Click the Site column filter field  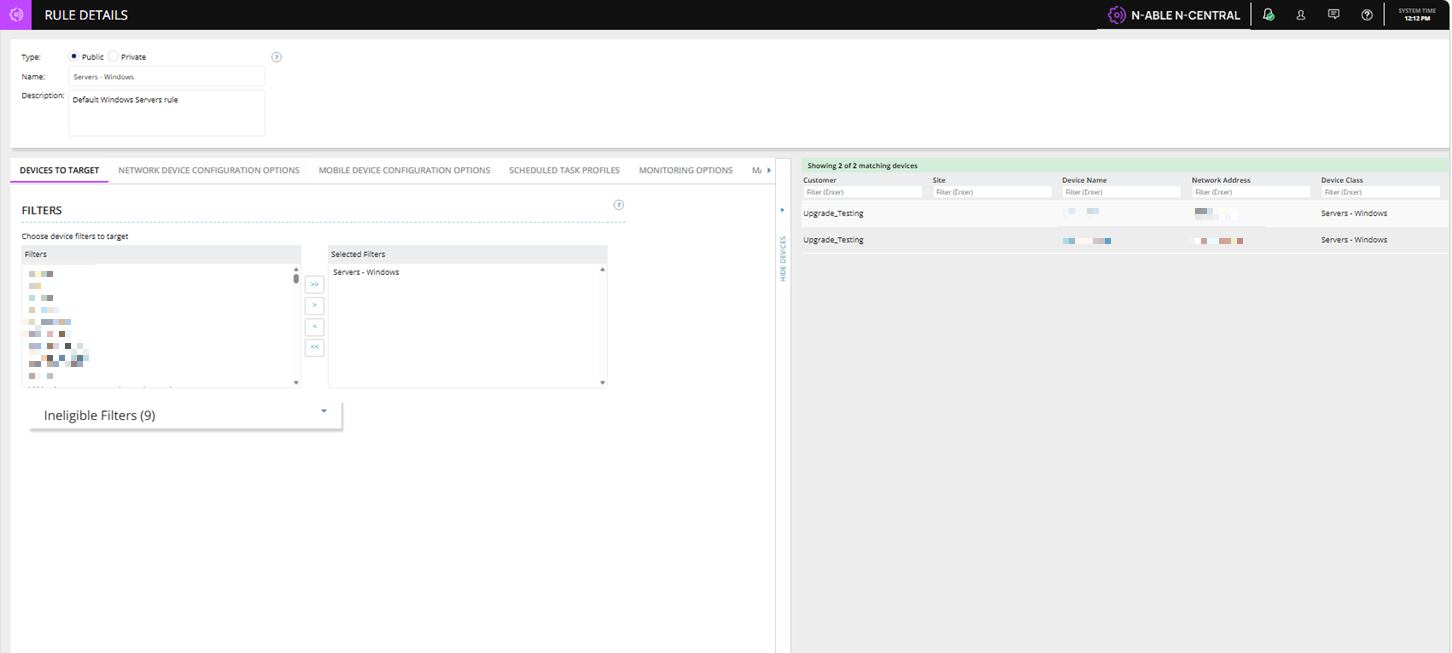pyautogui.click(x=992, y=192)
